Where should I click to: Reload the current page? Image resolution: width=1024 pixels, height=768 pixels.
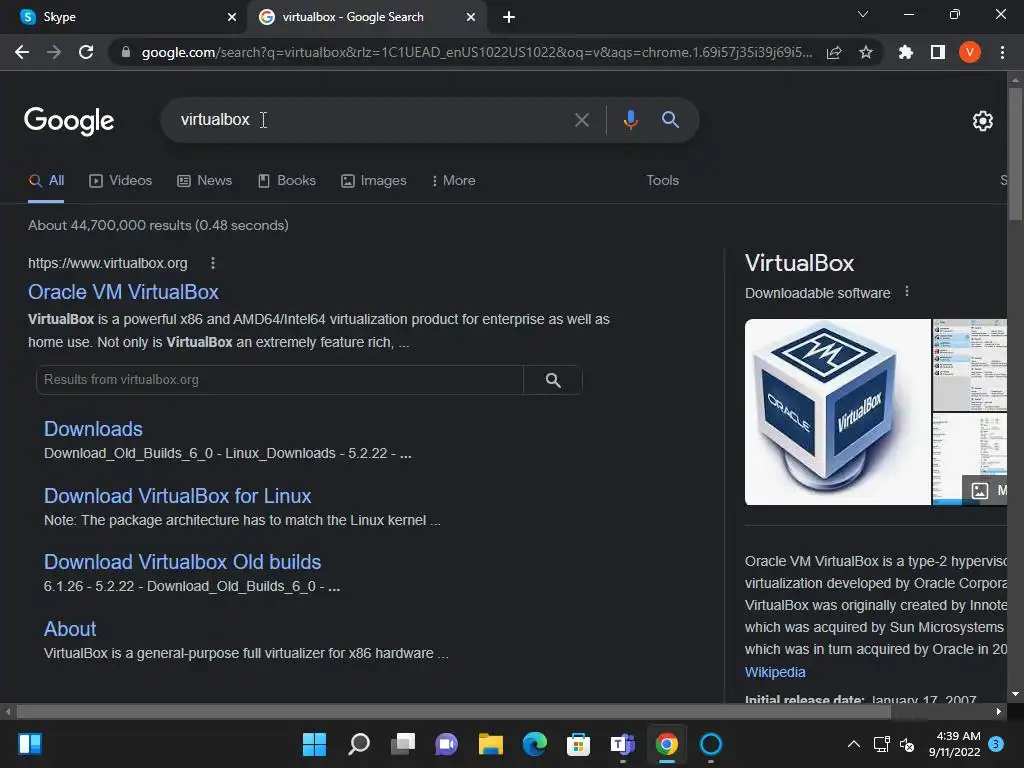coord(86,52)
